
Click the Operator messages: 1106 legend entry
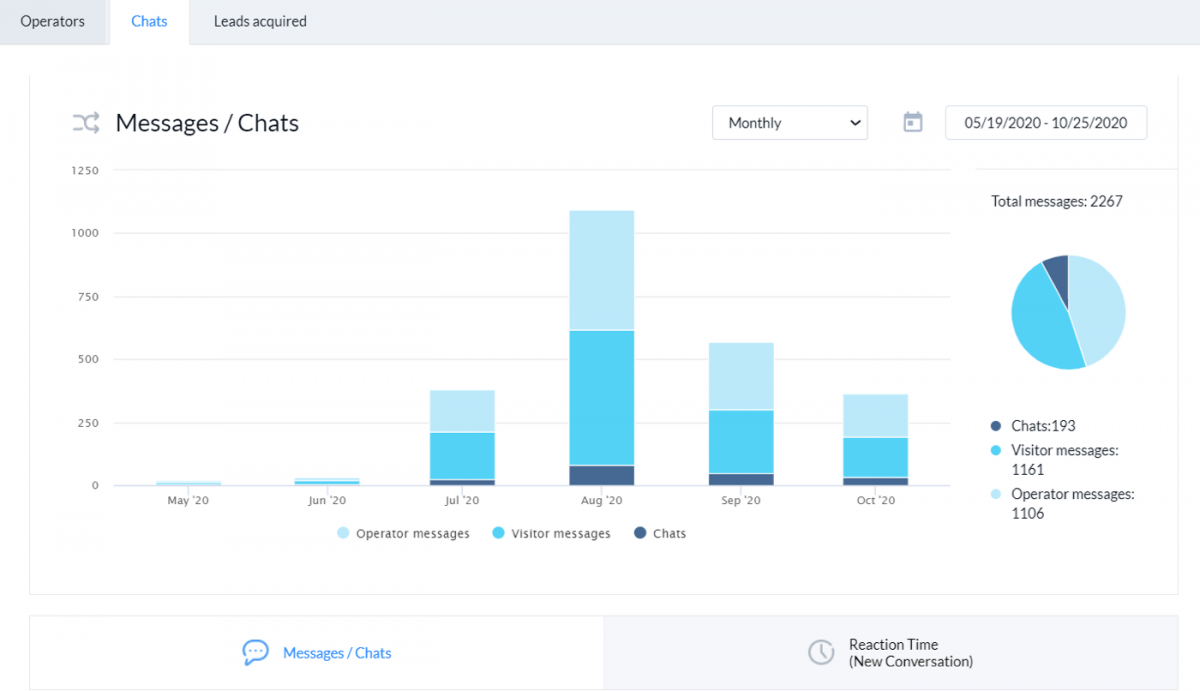pyautogui.click(x=1062, y=504)
